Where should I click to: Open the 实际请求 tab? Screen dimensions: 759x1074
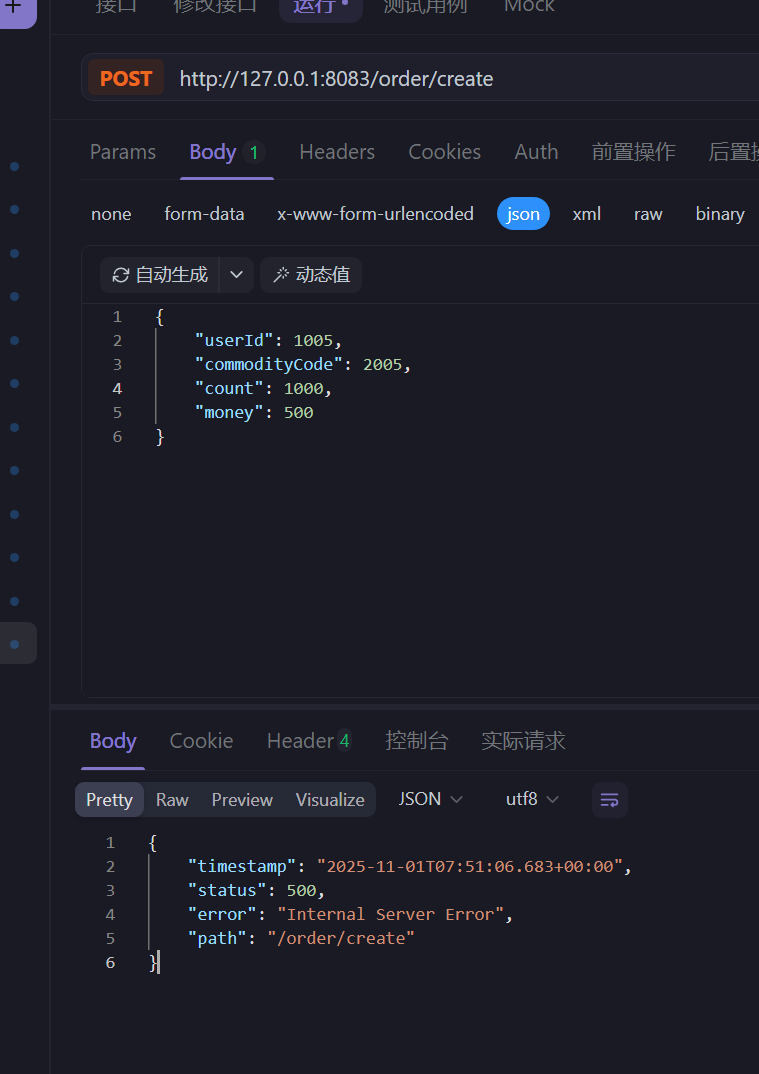523,741
